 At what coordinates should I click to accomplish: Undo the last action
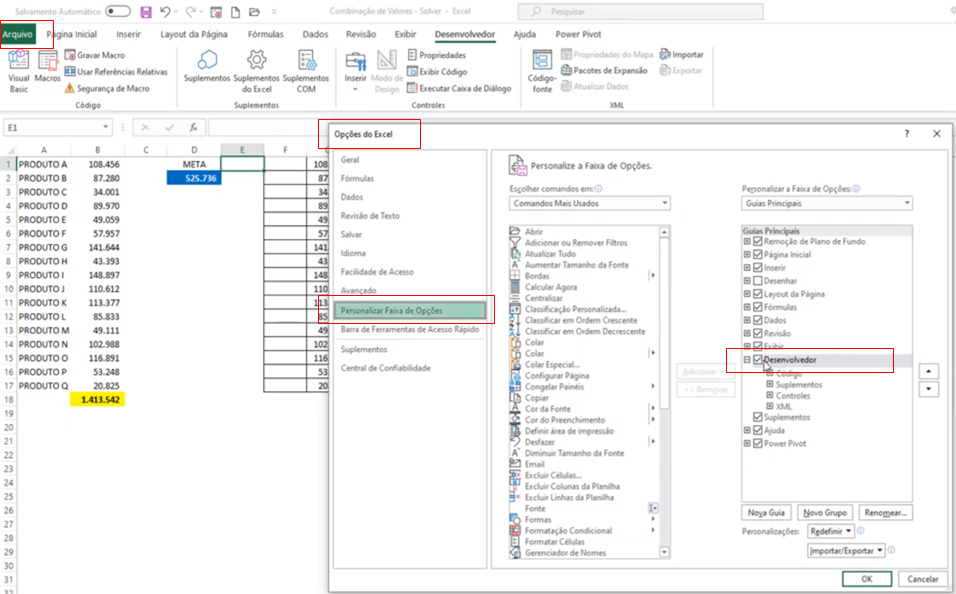pos(165,12)
